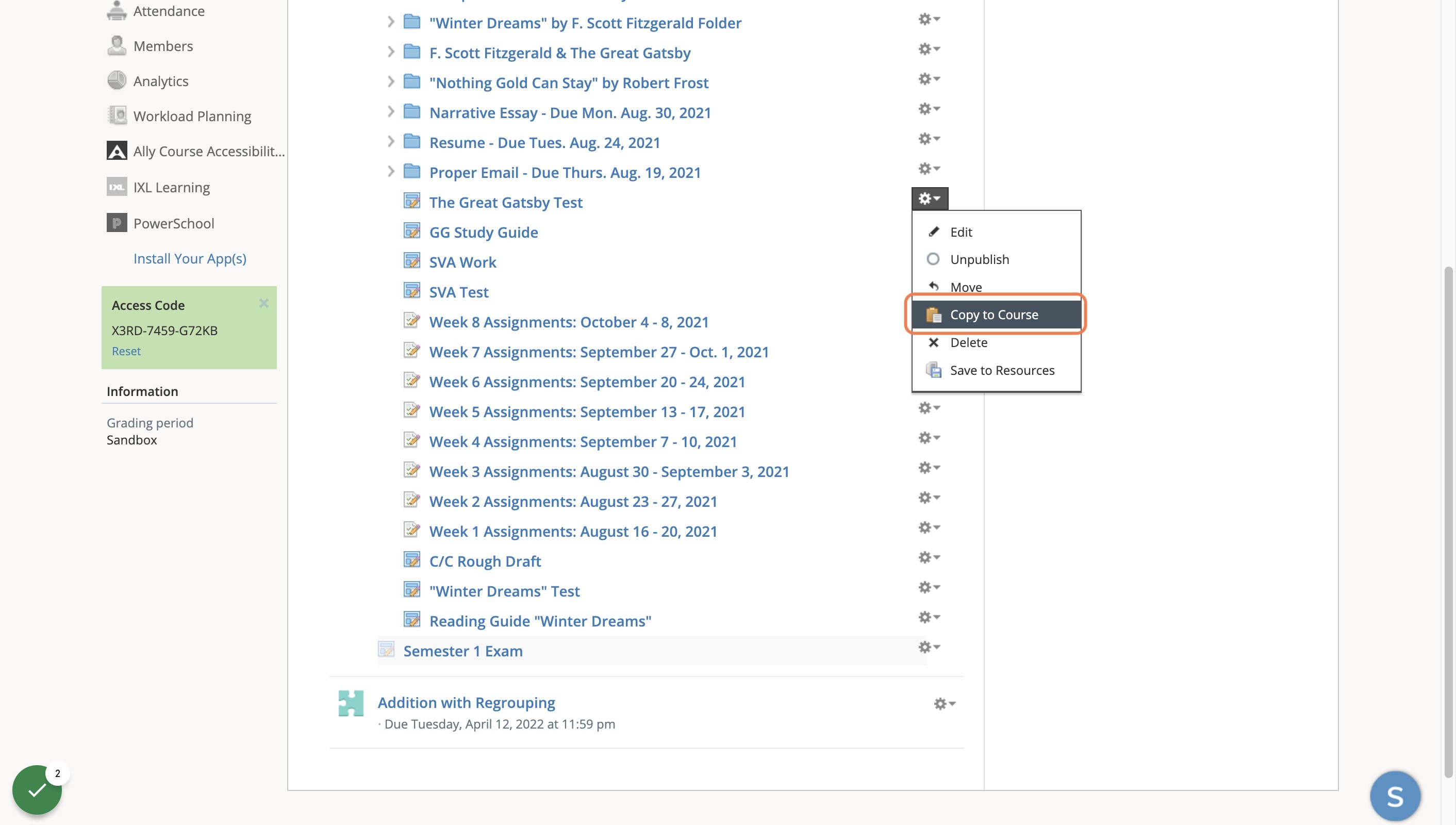Click the folder icon for Narrative Essay
Screen dimensions: 1456x825
(x=412, y=111)
